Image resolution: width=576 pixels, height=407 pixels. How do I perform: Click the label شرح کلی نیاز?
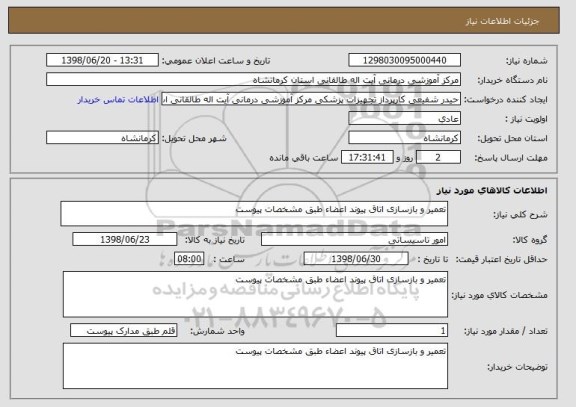(x=520, y=215)
